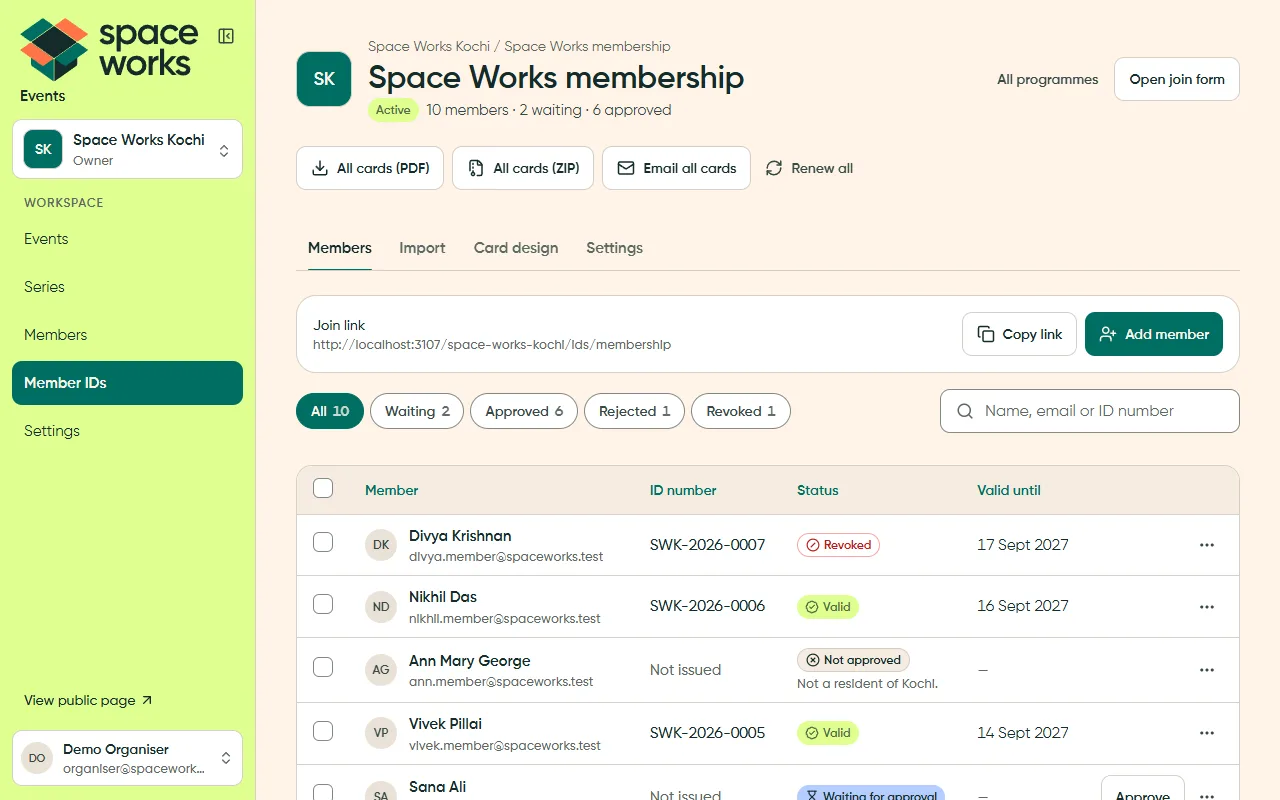The width and height of the screenshot is (1280, 800).
Task: Click the VP avatar for Vivek Pillai
Action: coord(381,733)
